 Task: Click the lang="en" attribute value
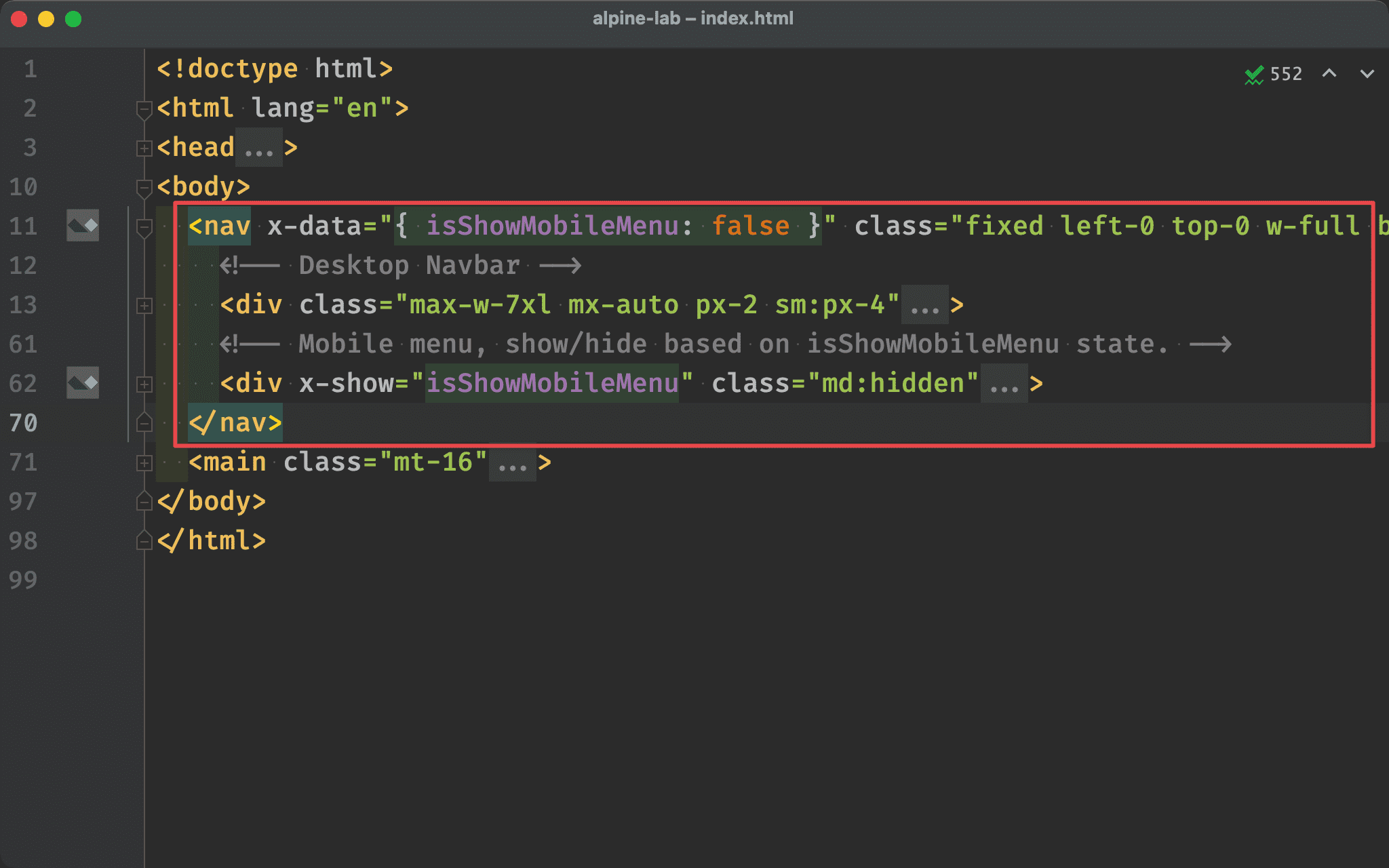click(x=362, y=108)
